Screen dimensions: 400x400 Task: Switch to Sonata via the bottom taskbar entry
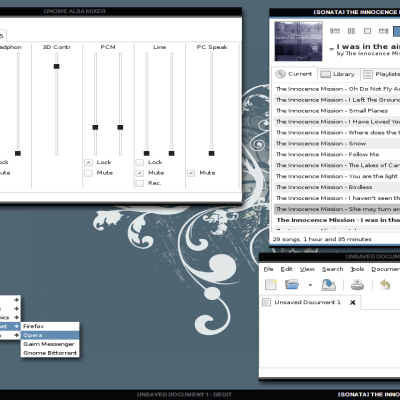click(368, 395)
